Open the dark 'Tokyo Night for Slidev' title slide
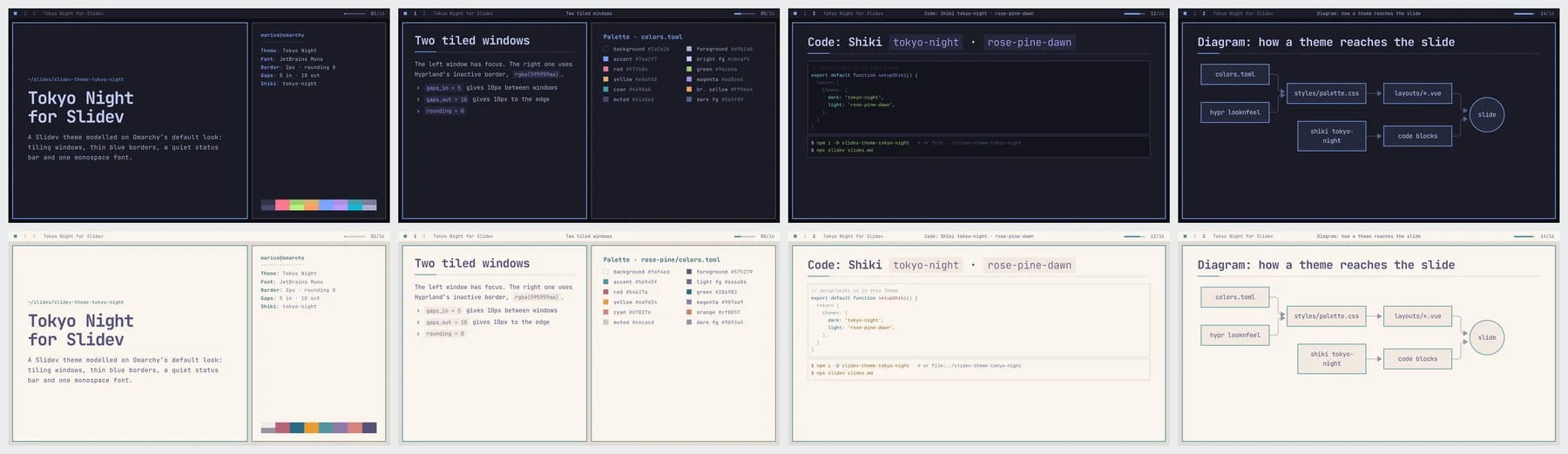Screen dimensions: 1568x454 tap(199, 115)
